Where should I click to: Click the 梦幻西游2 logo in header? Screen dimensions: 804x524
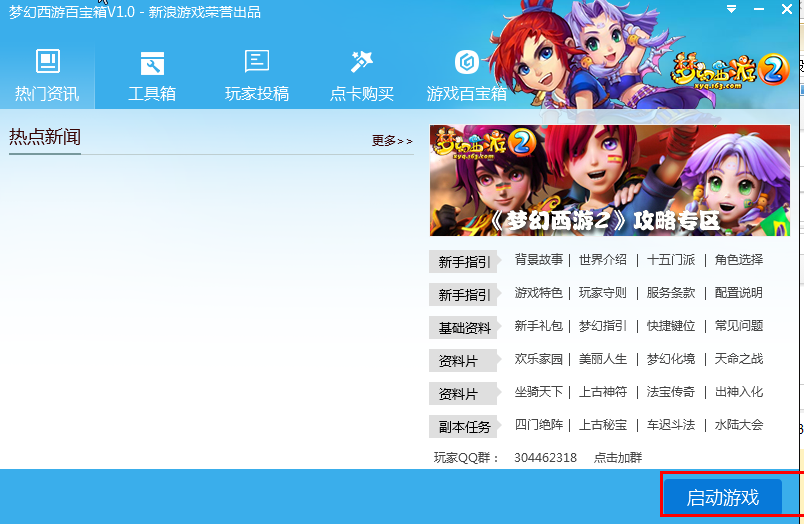[730, 71]
